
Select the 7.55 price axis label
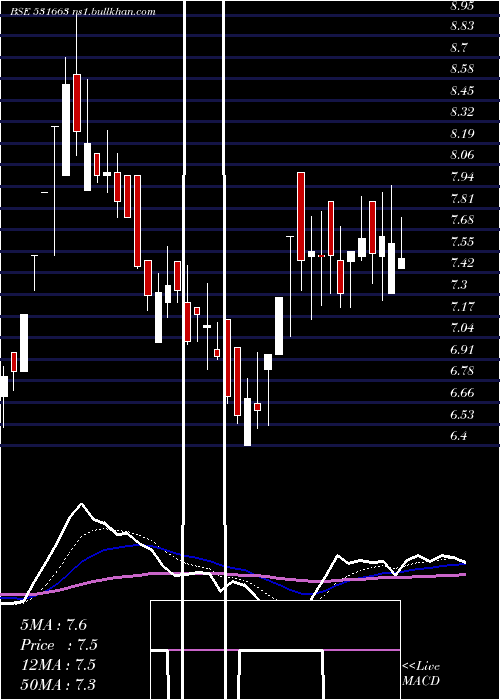(462, 242)
